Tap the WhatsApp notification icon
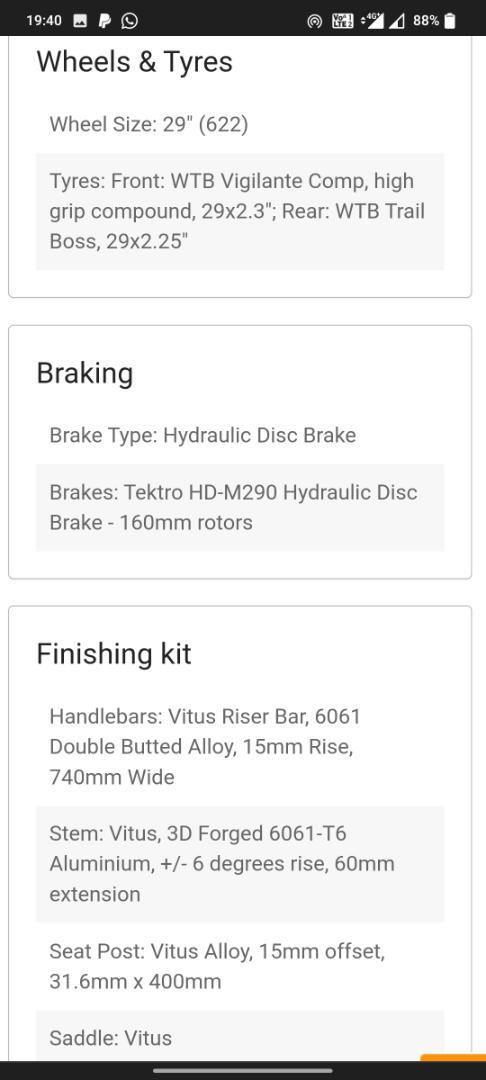Viewport: 486px width, 1080px height. click(x=129, y=21)
